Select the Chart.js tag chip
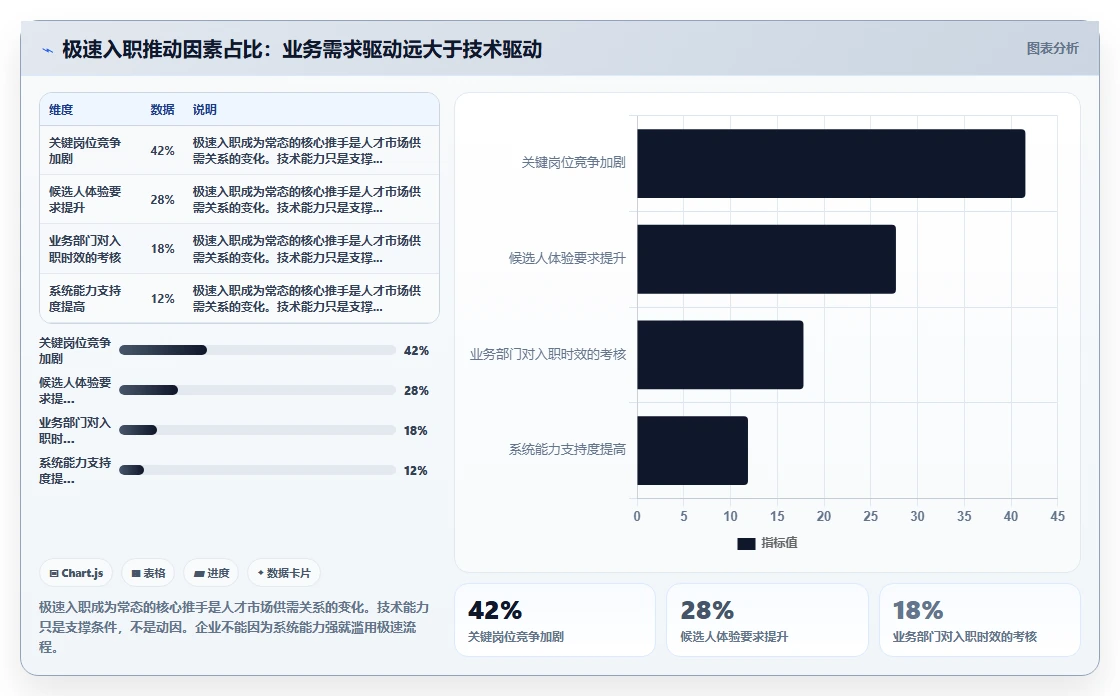 tap(76, 573)
